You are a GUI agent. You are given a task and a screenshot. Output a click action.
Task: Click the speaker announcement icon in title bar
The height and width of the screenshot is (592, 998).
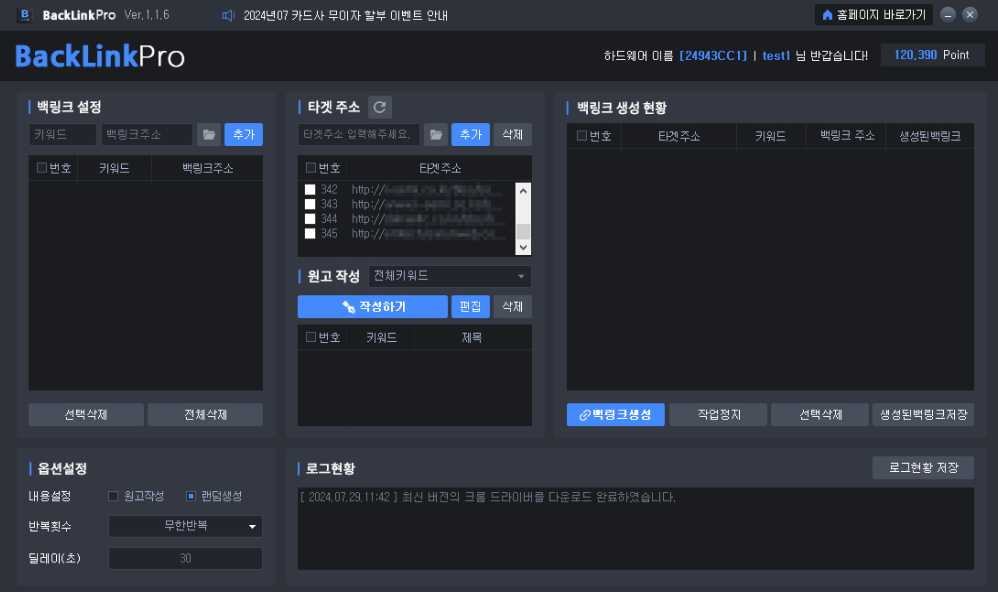click(x=228, y=15)
